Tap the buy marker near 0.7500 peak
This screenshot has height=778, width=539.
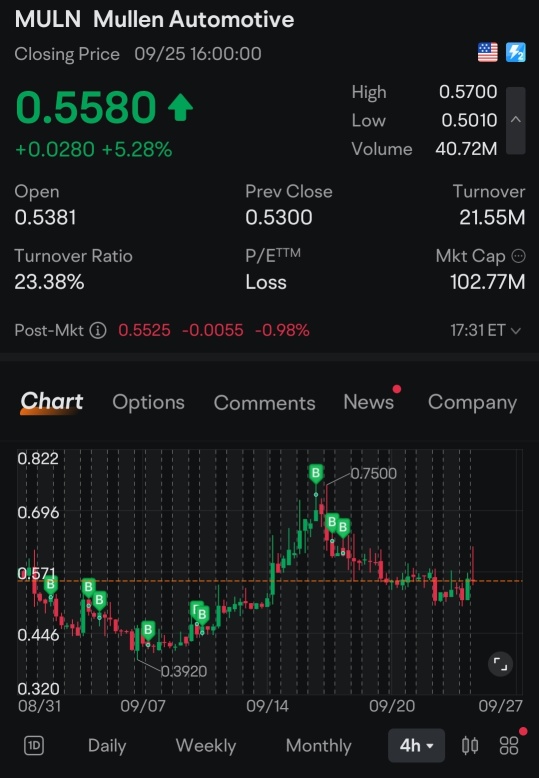(316, 473)
